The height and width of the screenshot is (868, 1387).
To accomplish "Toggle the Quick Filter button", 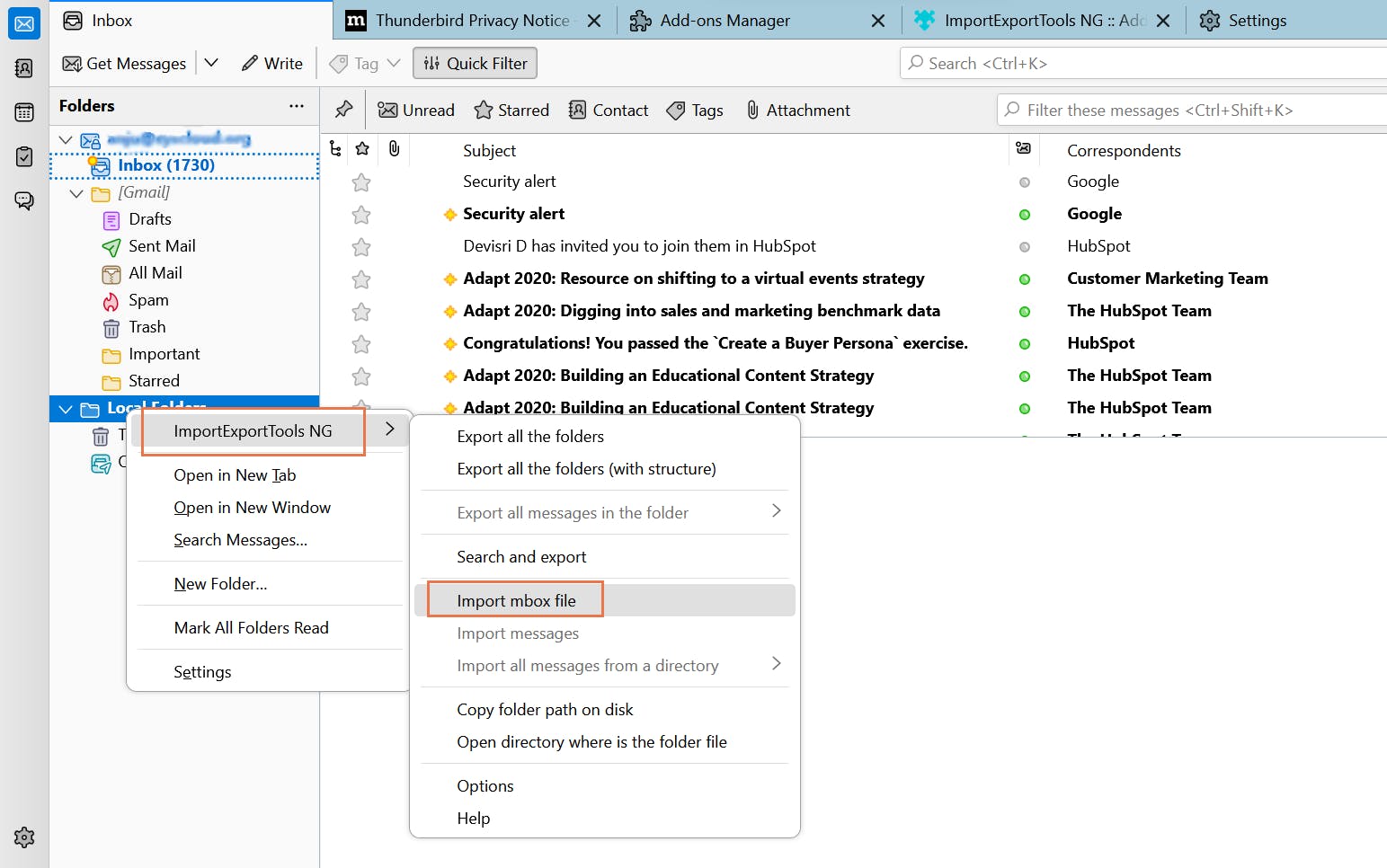I will 476,64.
